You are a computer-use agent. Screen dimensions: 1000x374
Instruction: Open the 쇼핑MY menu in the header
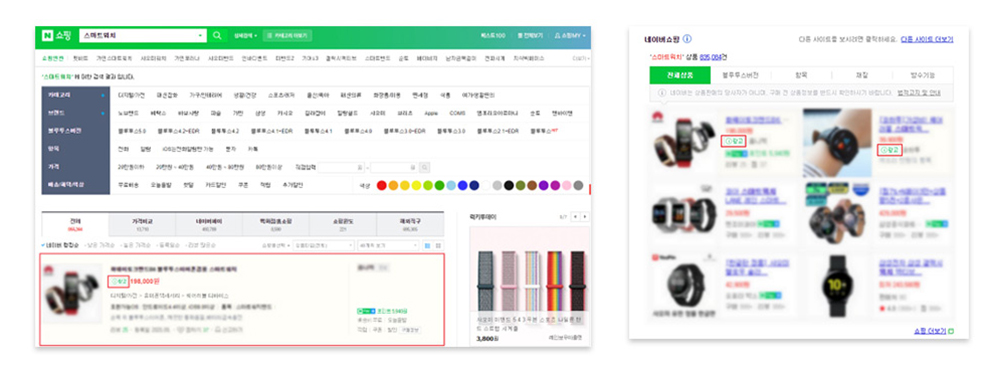[569, 36]
